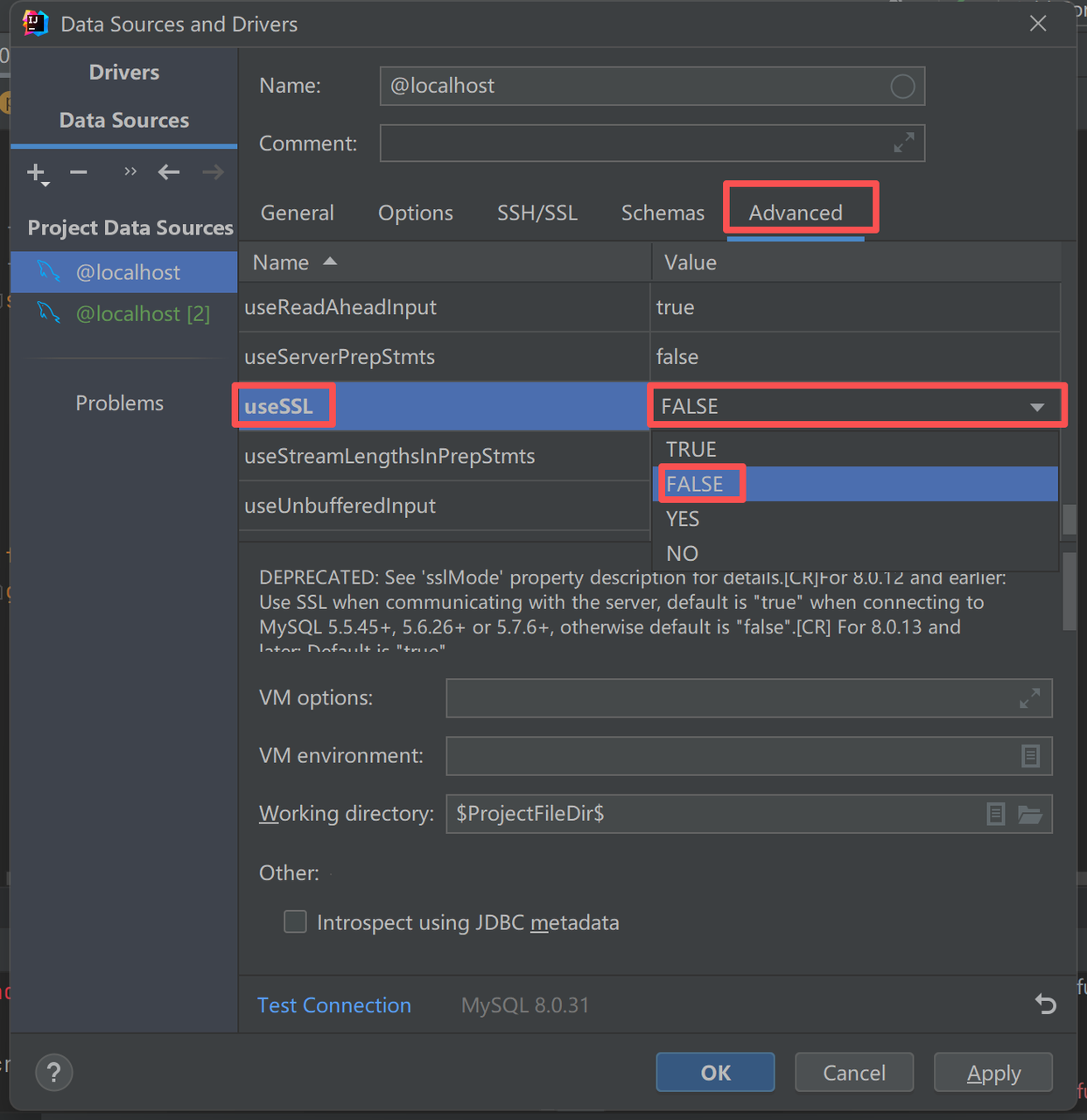Click the true value of useReadAheadInput
This screenshot has height=1120, width=1087.
click(675, 307)
